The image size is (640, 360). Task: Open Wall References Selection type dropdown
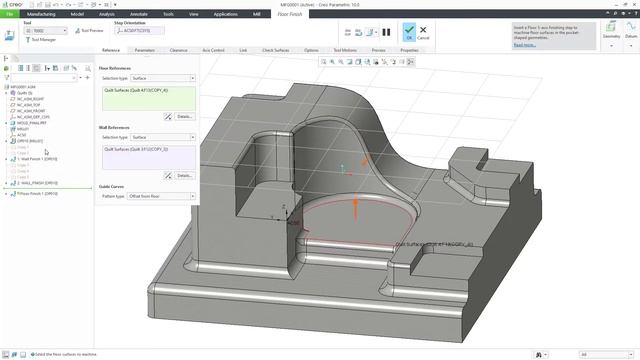163,137
